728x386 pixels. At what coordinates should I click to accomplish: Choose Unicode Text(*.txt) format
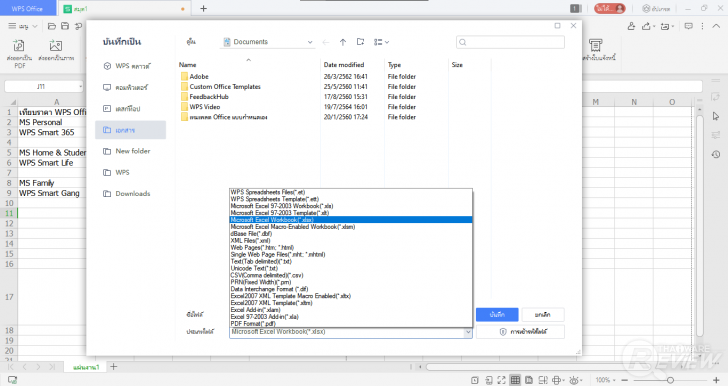pyautogui.click(x=351, y=268)
